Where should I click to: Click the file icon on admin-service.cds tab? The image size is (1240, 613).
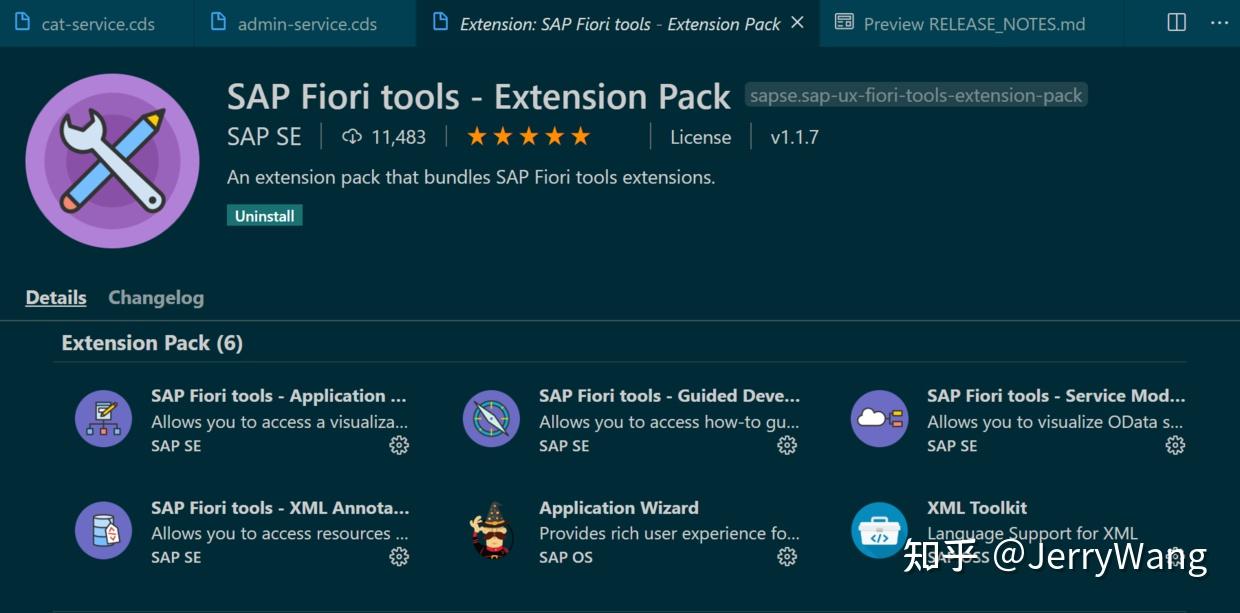tap(218, 22)
